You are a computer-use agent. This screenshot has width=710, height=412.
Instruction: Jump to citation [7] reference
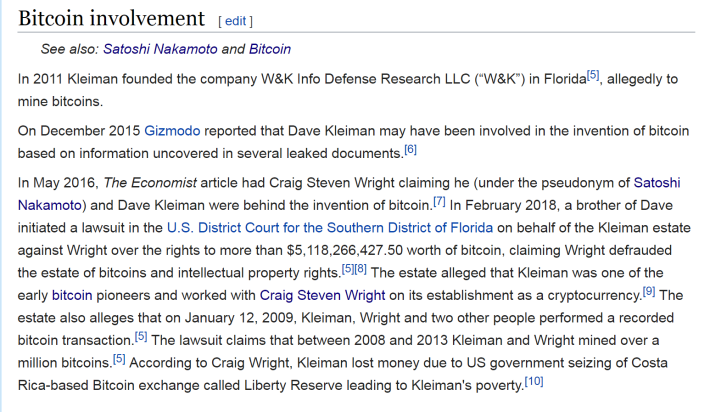pos(439,201)
